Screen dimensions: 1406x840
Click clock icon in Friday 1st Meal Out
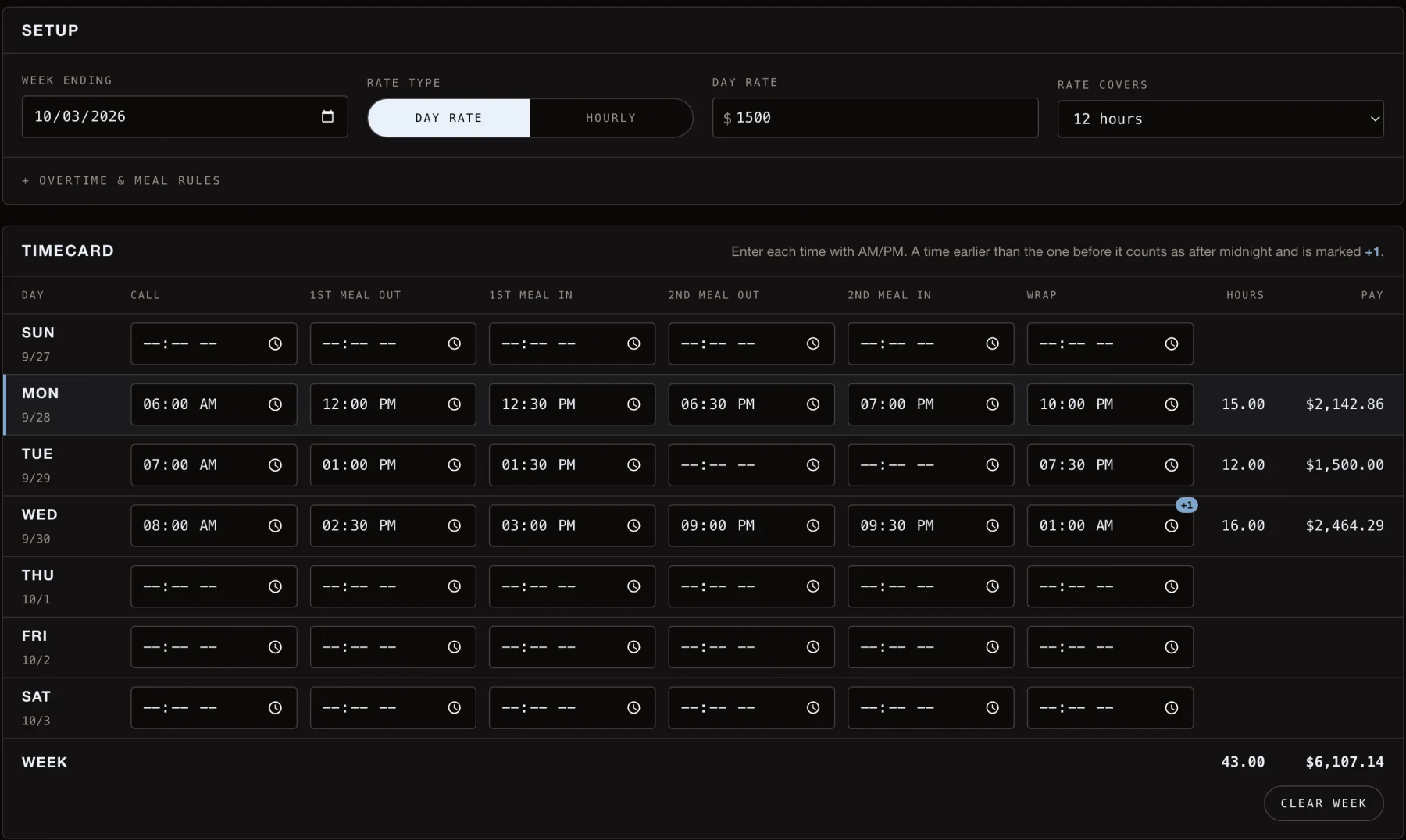(454, 647)
